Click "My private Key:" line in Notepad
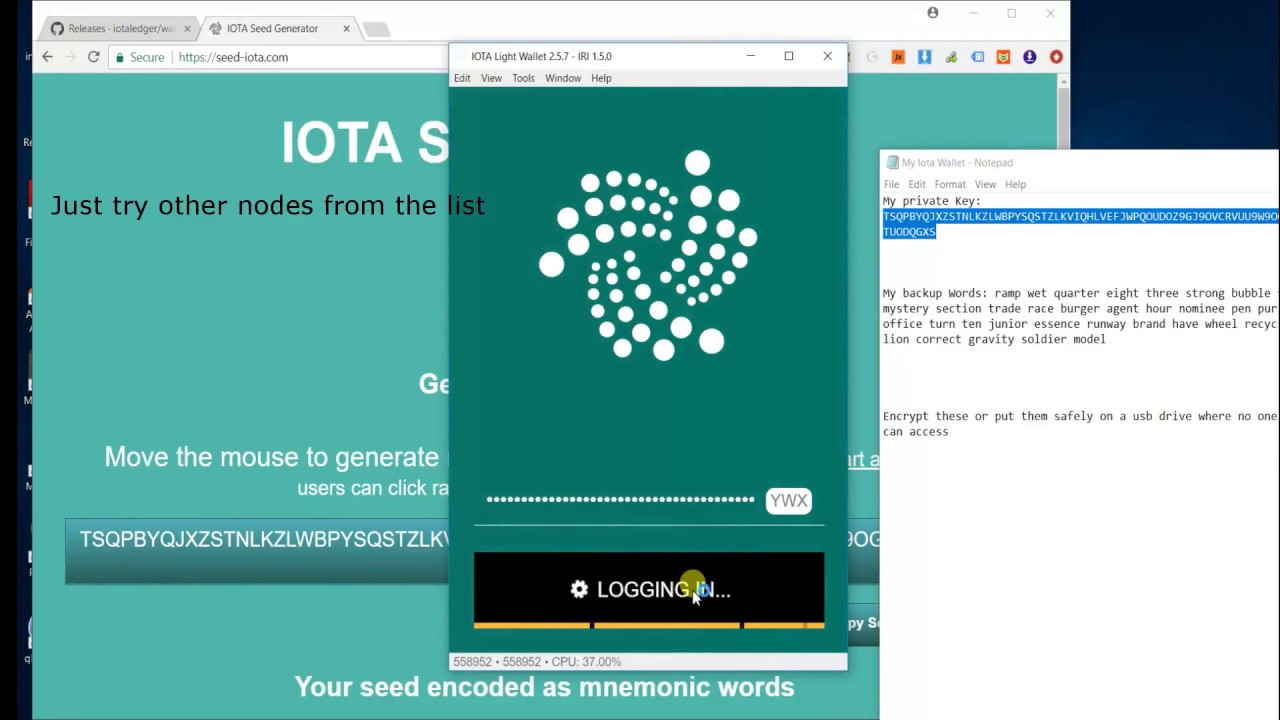The height and width of the screenshot is (720, 1280). click(x=932, y=201)
